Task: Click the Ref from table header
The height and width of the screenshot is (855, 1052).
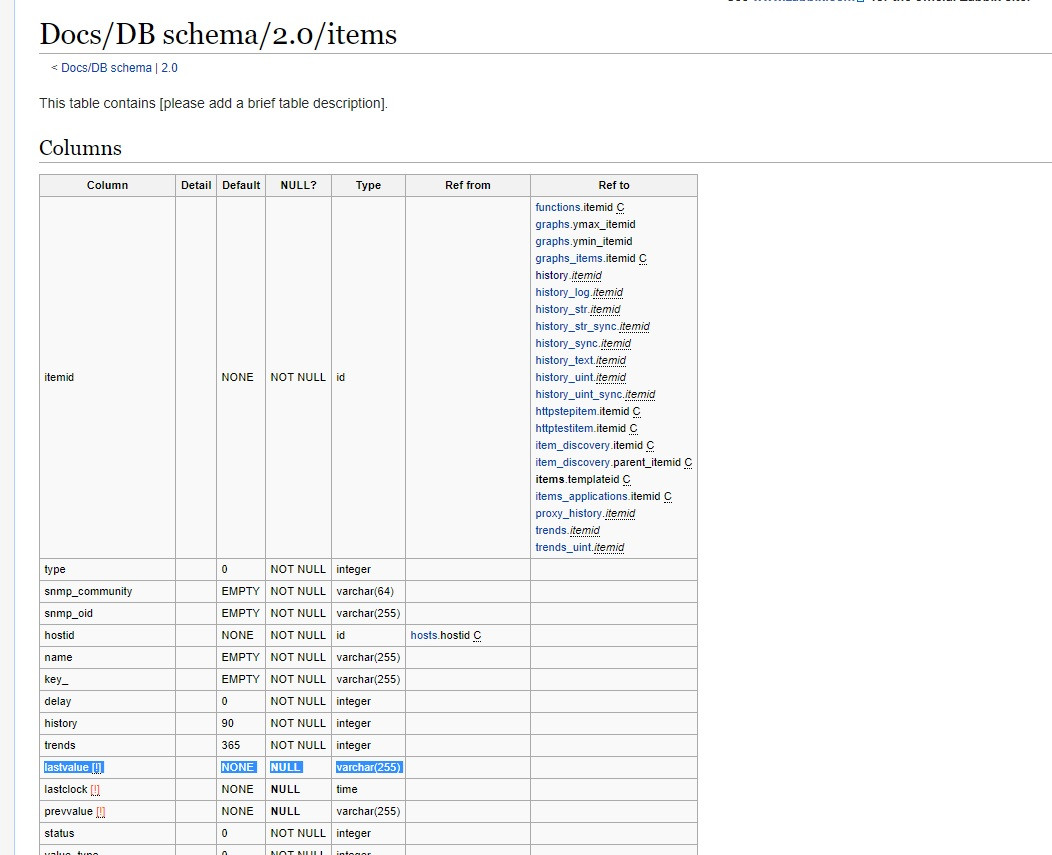Action: click(x=468, y=185)
